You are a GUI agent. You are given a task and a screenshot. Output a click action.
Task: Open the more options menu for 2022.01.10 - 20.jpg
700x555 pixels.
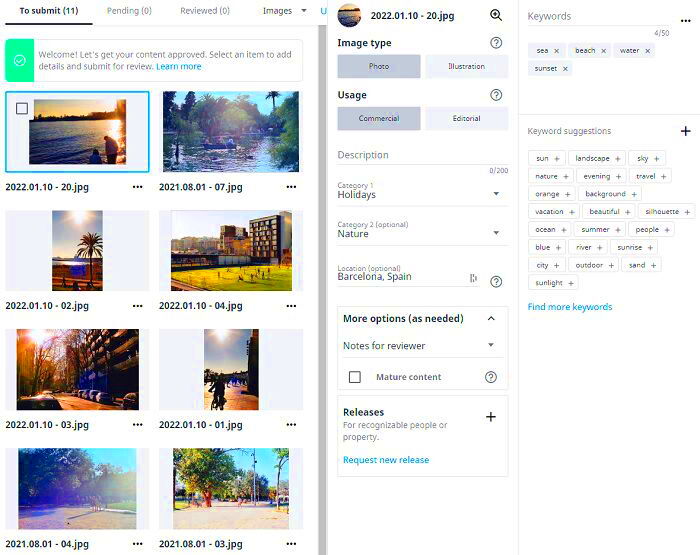[x=138, y=187]
